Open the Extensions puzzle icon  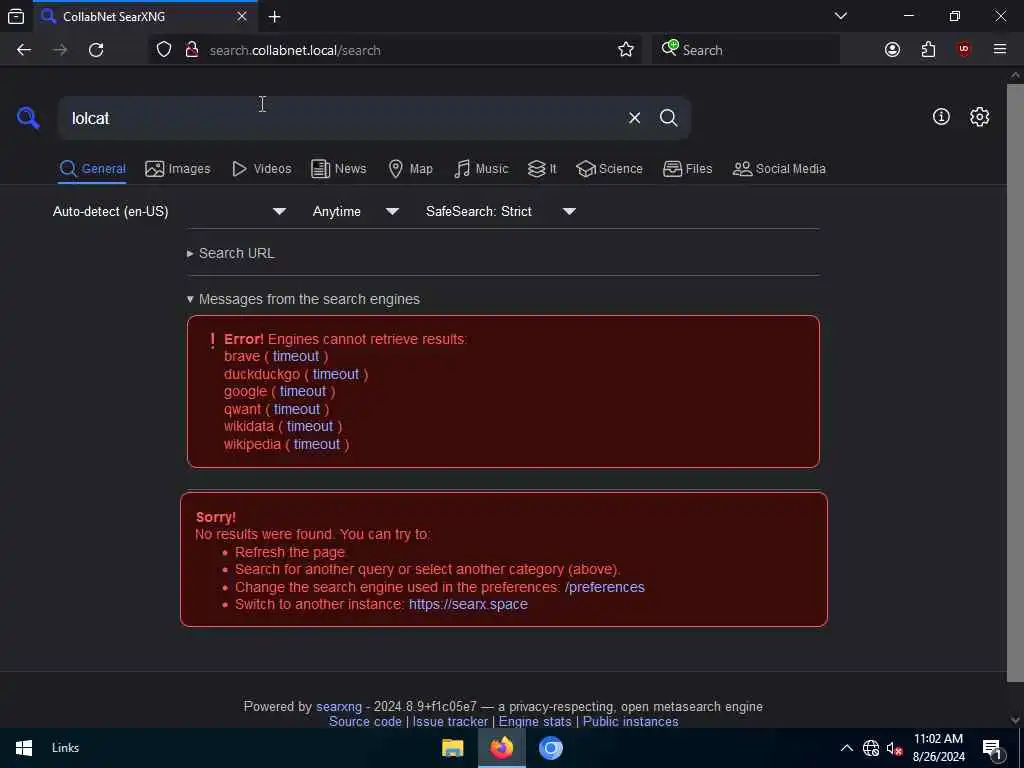click(928, 50)
